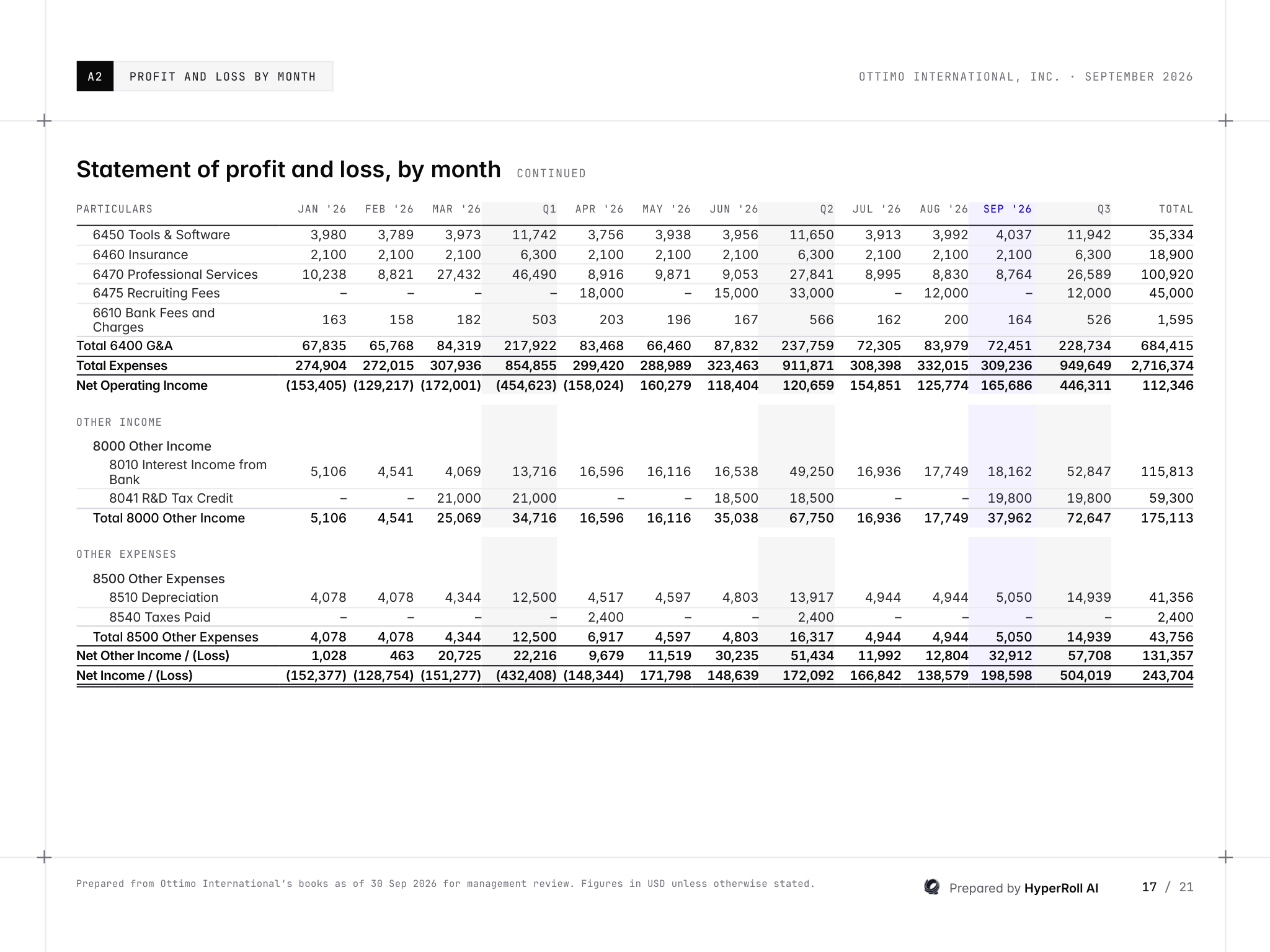Image resolution: width=1270 pixels, height=952 pixels.
Task: Click the Net Other Income / (Loss) label
Action: [x=153, y=656]
